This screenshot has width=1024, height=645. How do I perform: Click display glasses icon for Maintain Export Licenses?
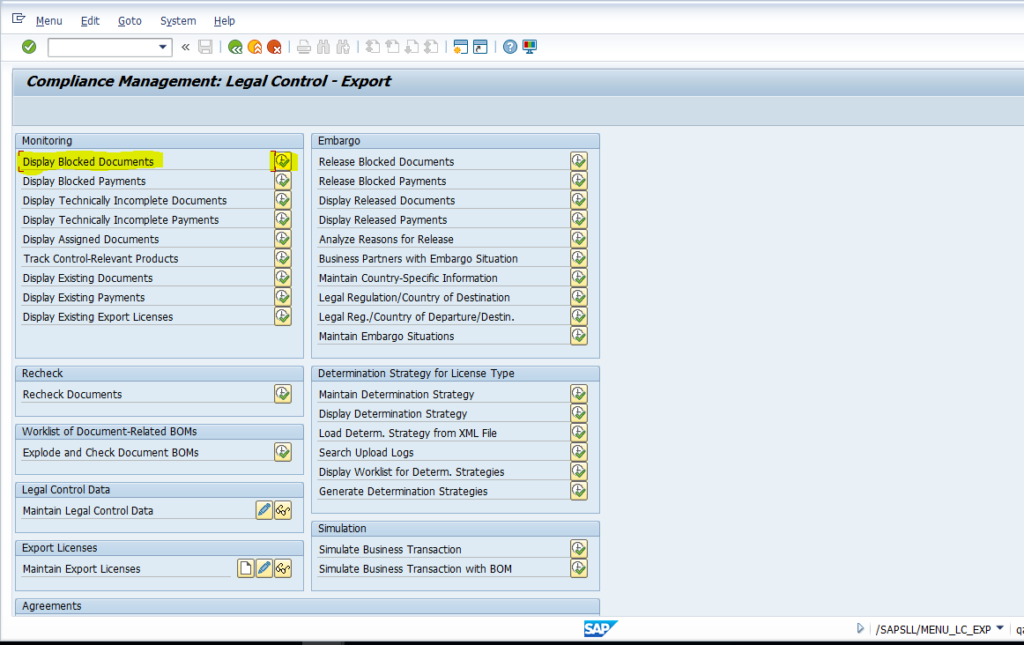(x=282, y=568)
